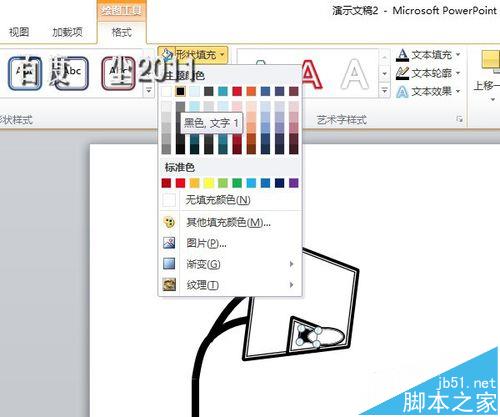This screenshot has width=500, height=417.
Task: Open the 形状填充 shape fill dropdown
Action: 193,54
